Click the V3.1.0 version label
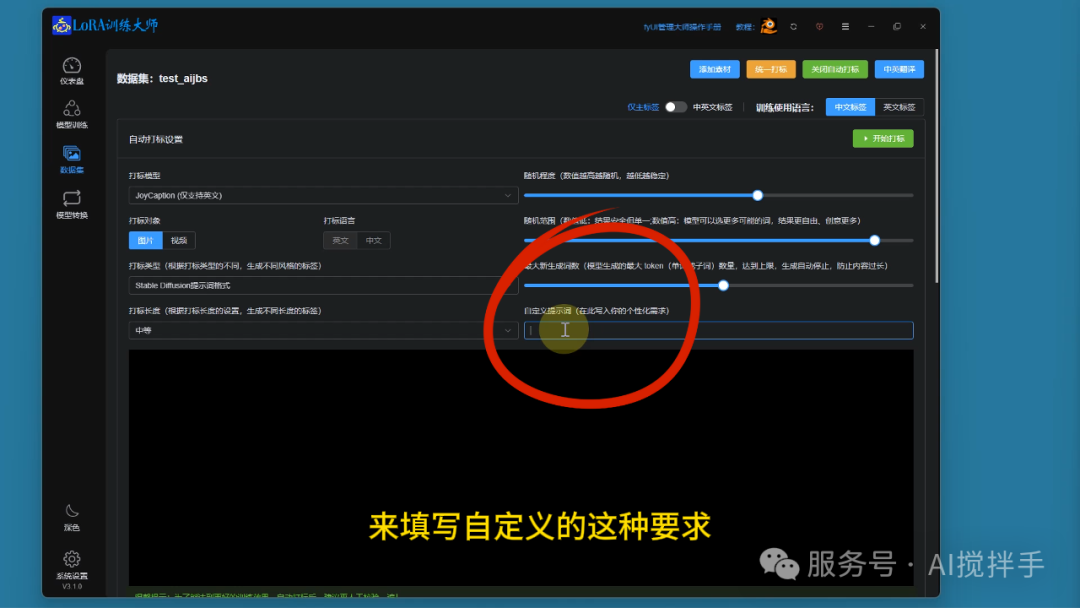1080x608 pixels. [72, 587]
